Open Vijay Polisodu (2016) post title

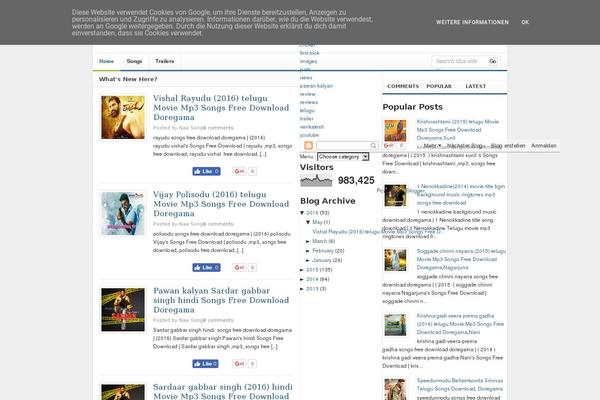click(221, 204)
